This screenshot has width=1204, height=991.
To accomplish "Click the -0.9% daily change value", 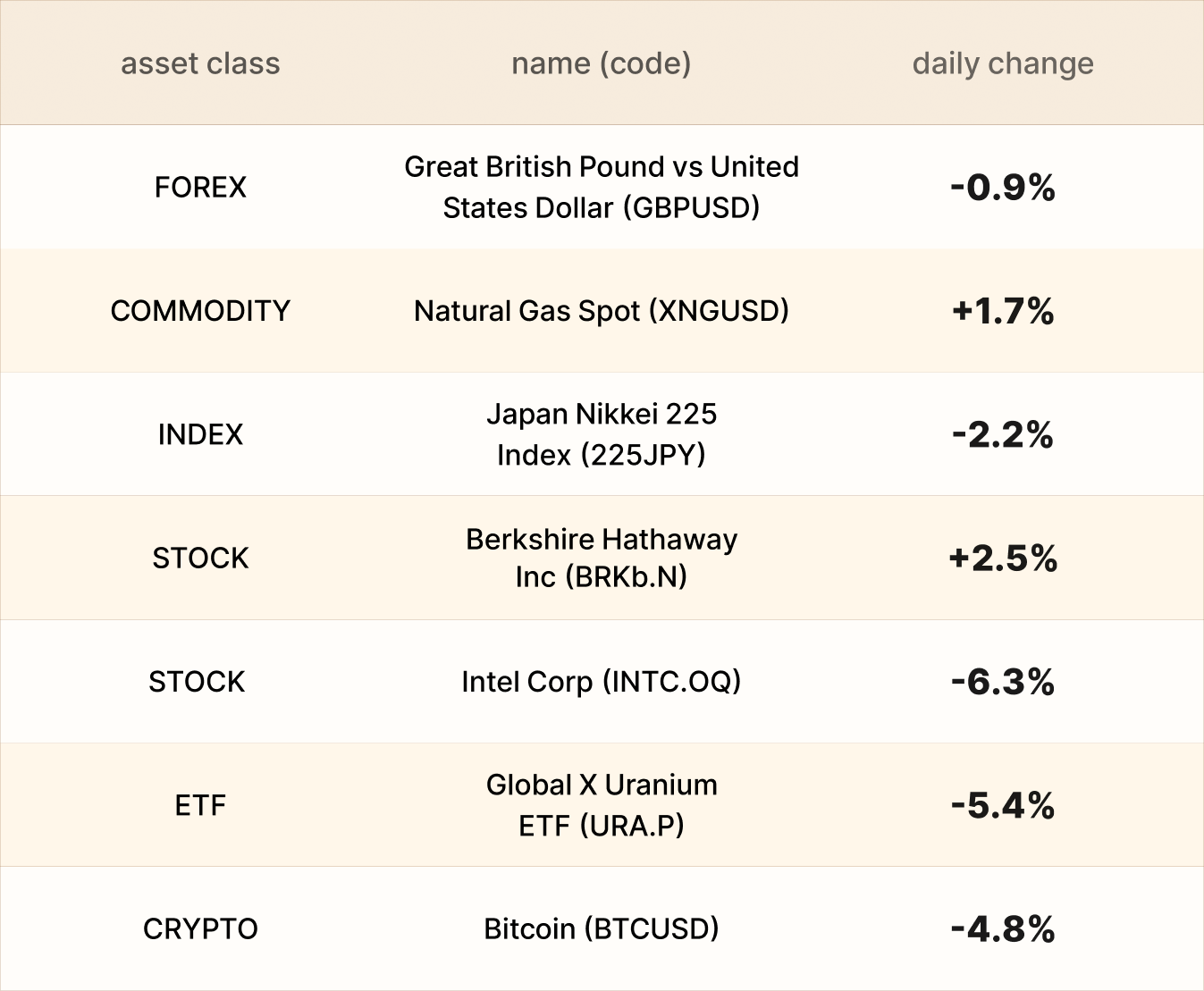I will (1002, 187).
